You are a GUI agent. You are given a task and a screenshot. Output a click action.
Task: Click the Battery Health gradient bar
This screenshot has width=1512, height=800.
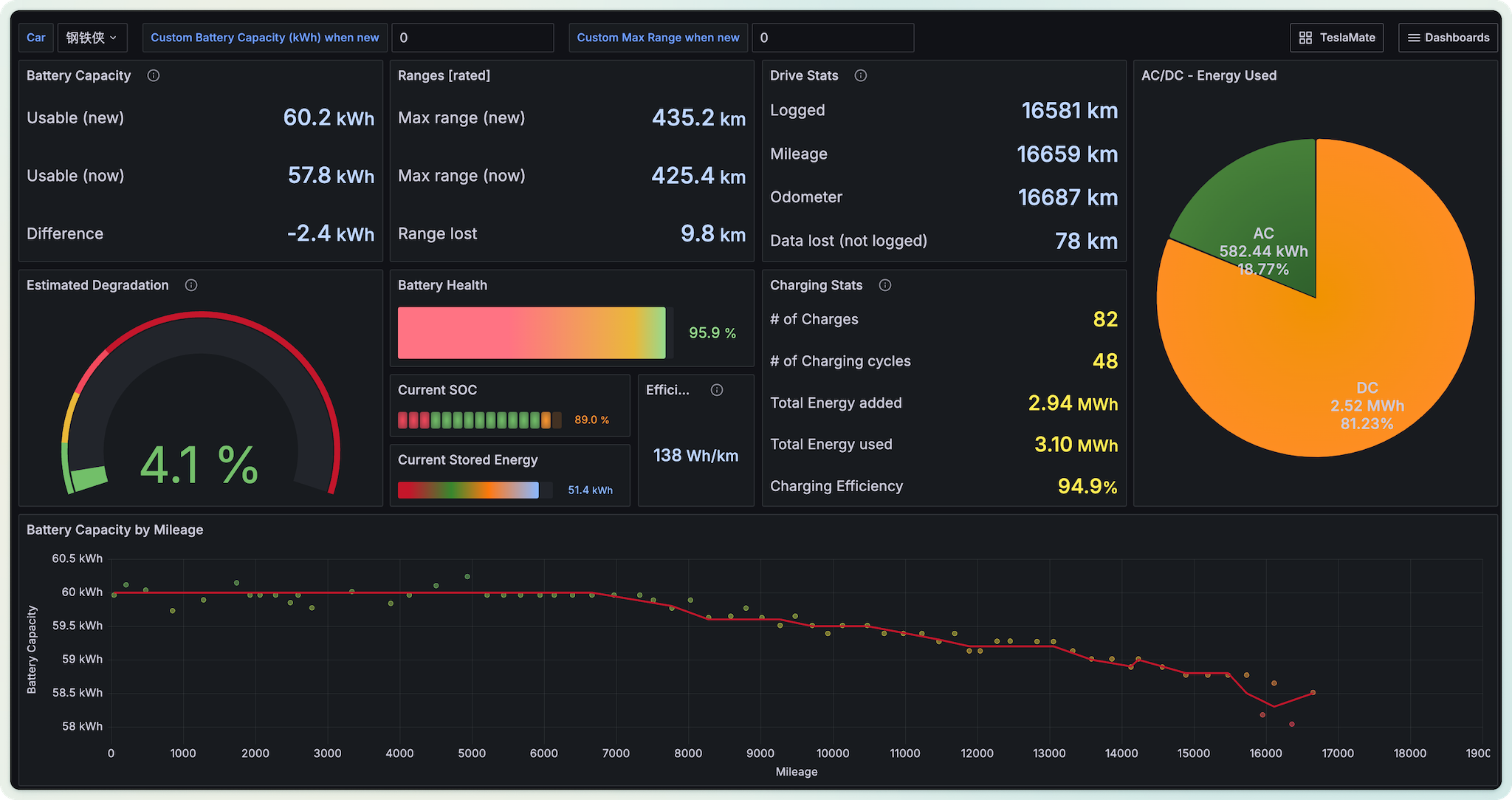[532, 332]
